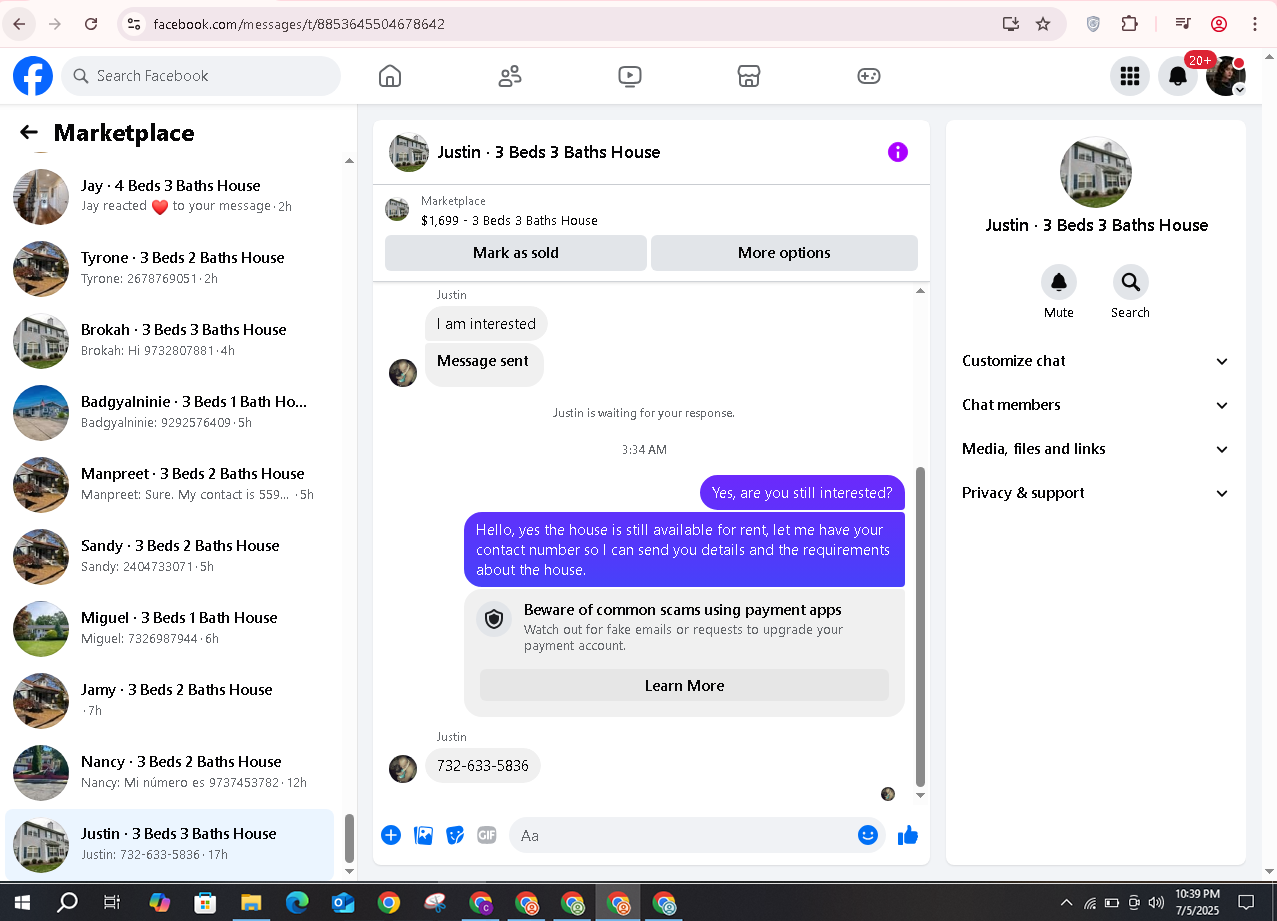Open the install app icon in address bar
1277x921 pixels.
coord(1011,24)
